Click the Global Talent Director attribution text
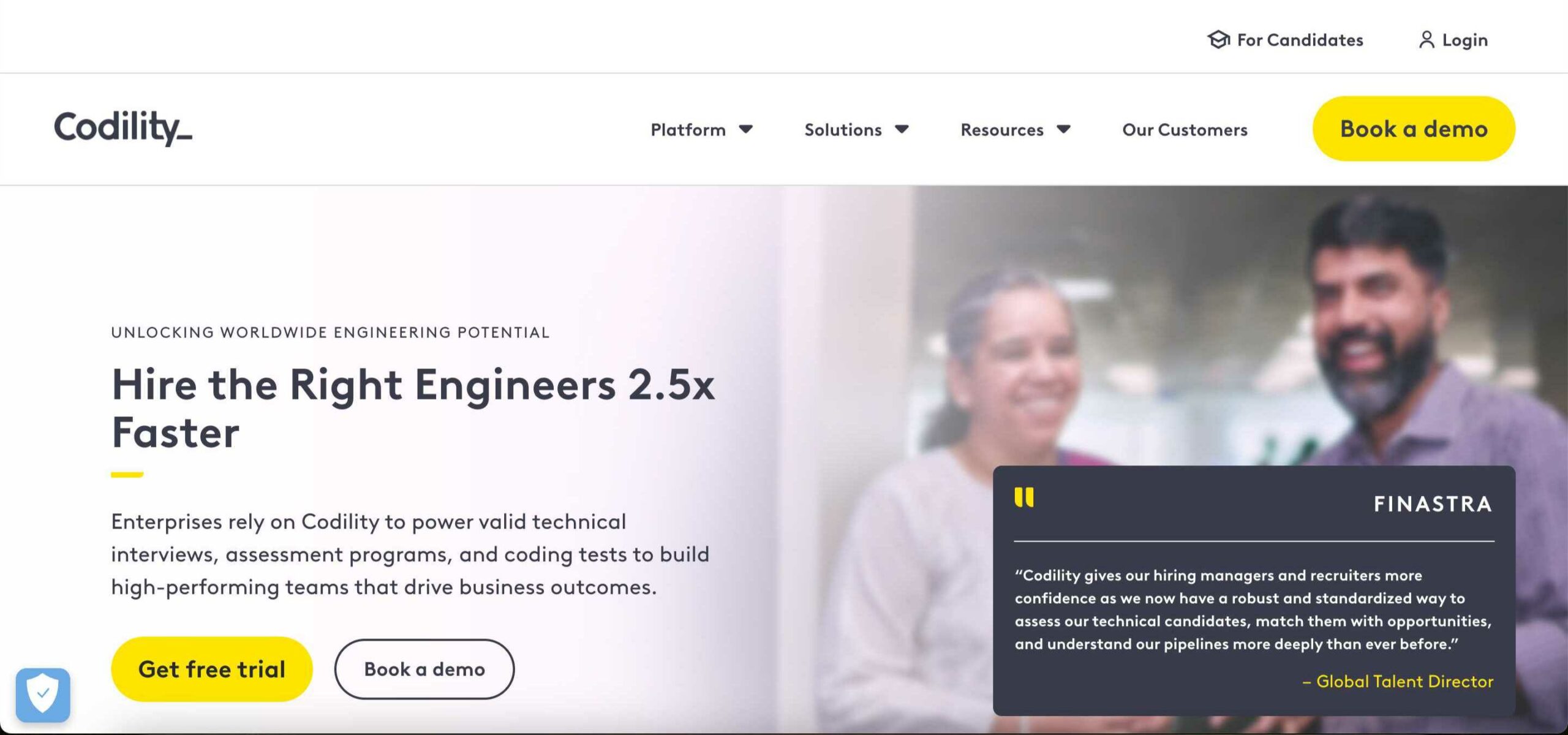The width and height of the screenshot is (1568, 735). [1398, 681]
